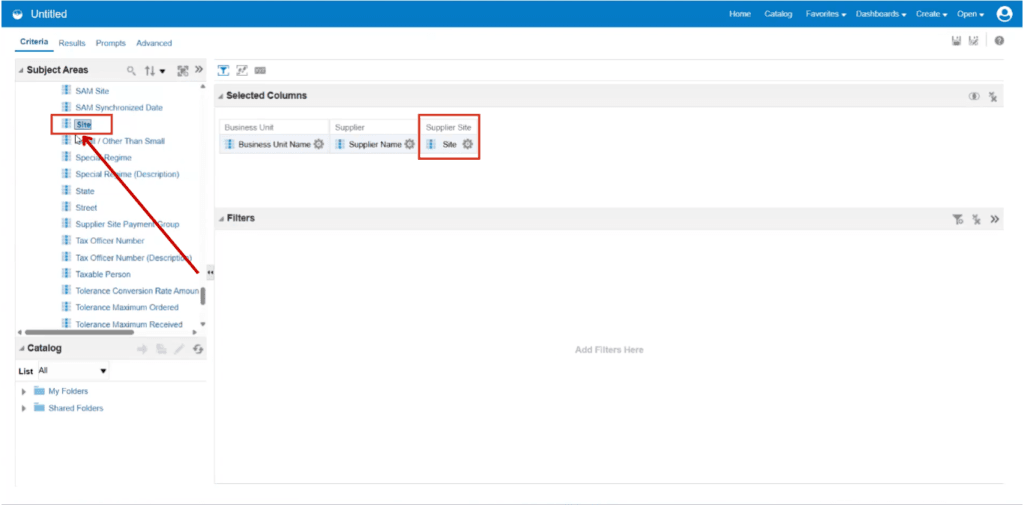The image size is (1024, 505).
Task: Select the Supplier Site Payment Group column
Action: (127, 224)
